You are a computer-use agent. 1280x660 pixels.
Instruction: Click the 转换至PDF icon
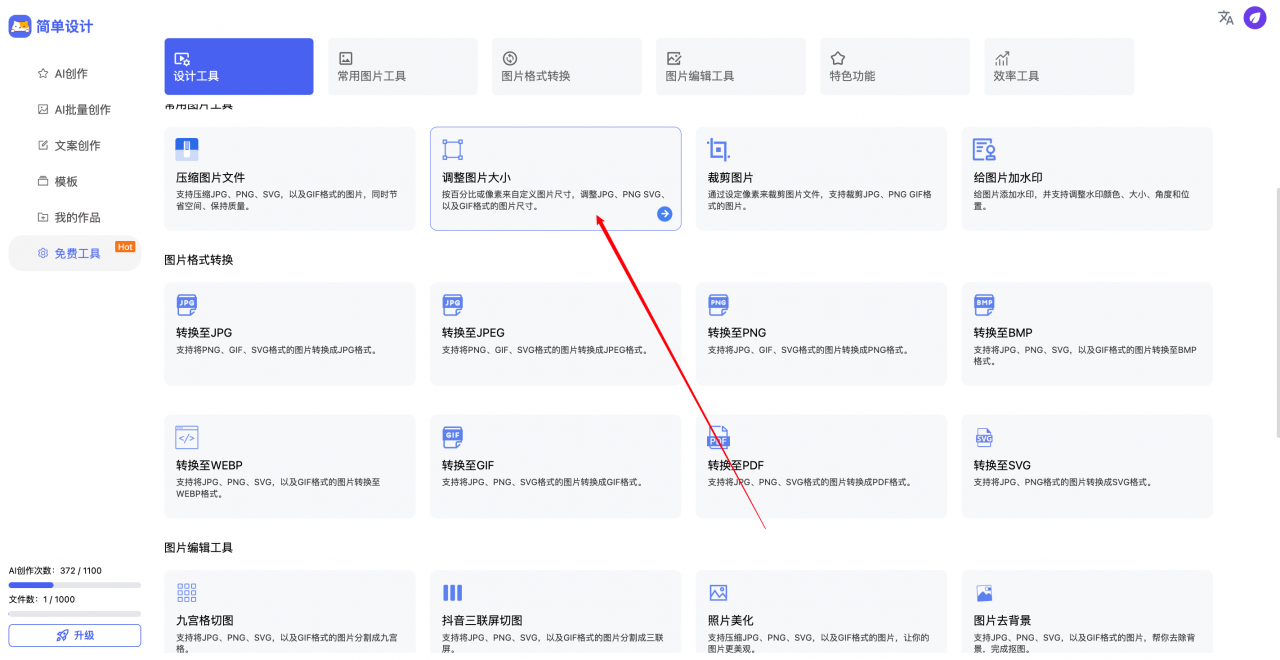click(x=718, y=437)
